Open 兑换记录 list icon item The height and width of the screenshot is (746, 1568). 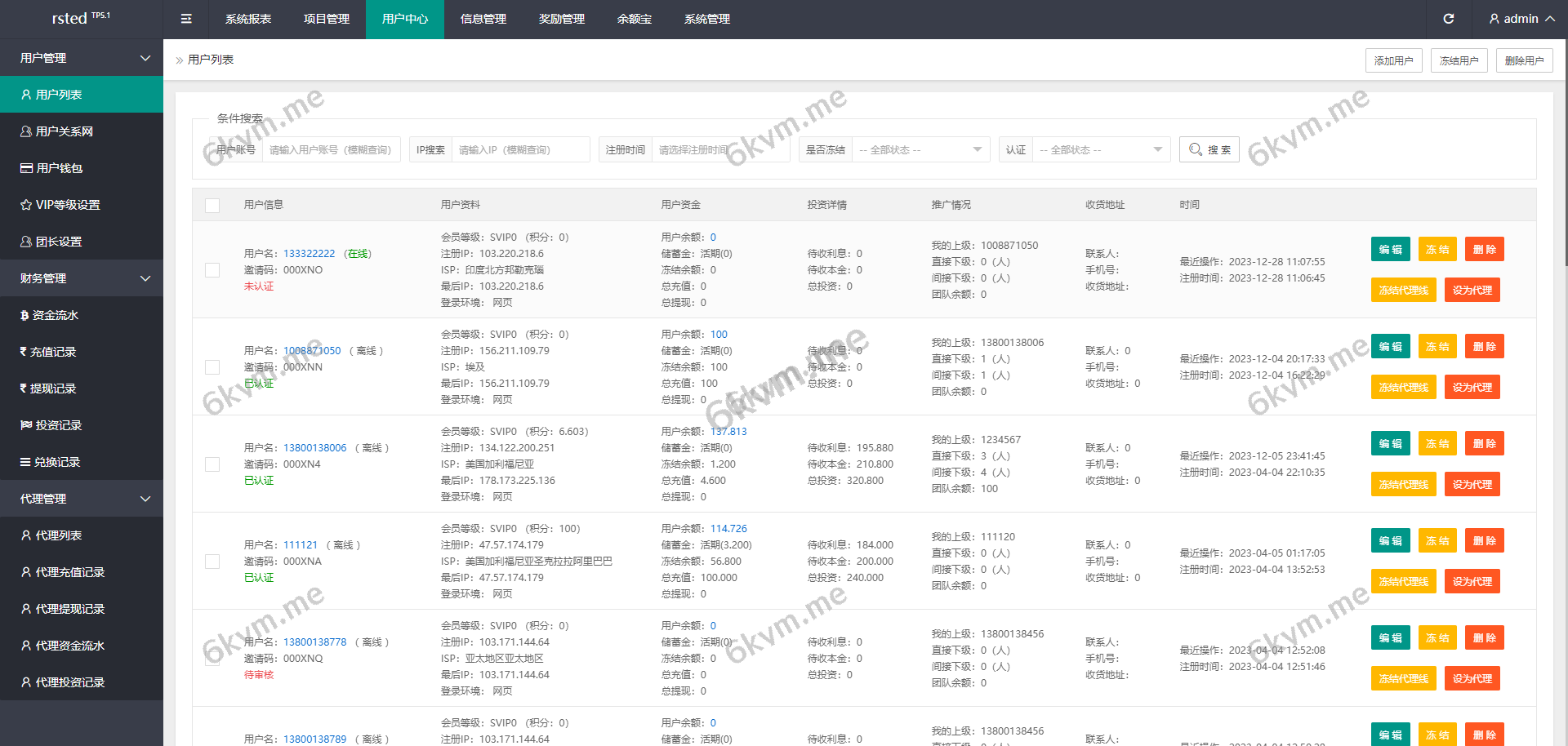(25, 462)
